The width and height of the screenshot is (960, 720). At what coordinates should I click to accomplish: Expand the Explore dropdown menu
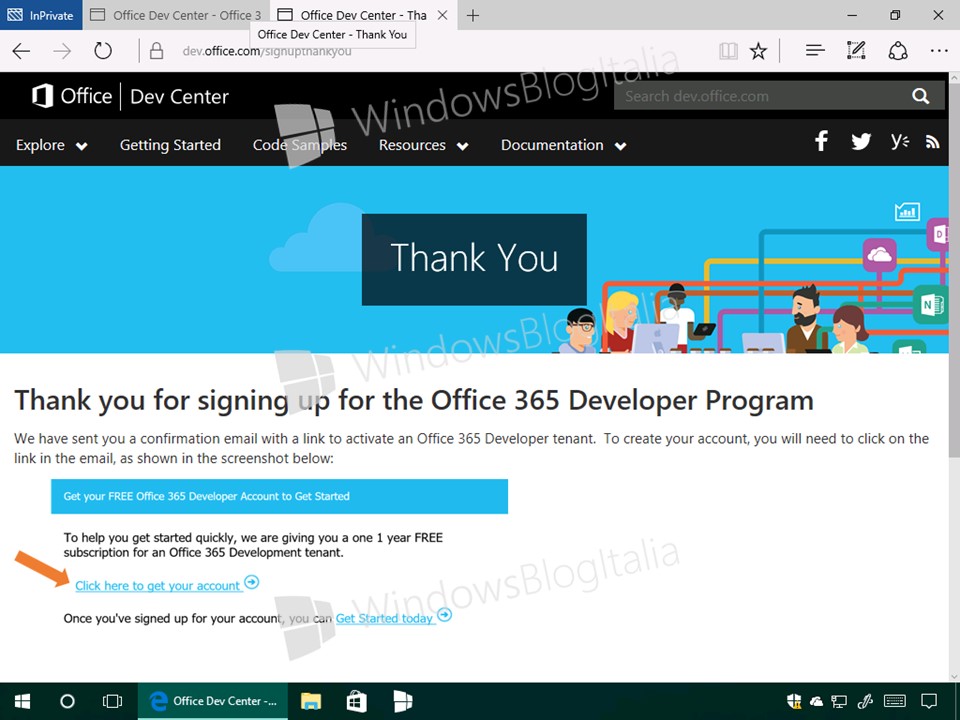click(x=51, y=145)
